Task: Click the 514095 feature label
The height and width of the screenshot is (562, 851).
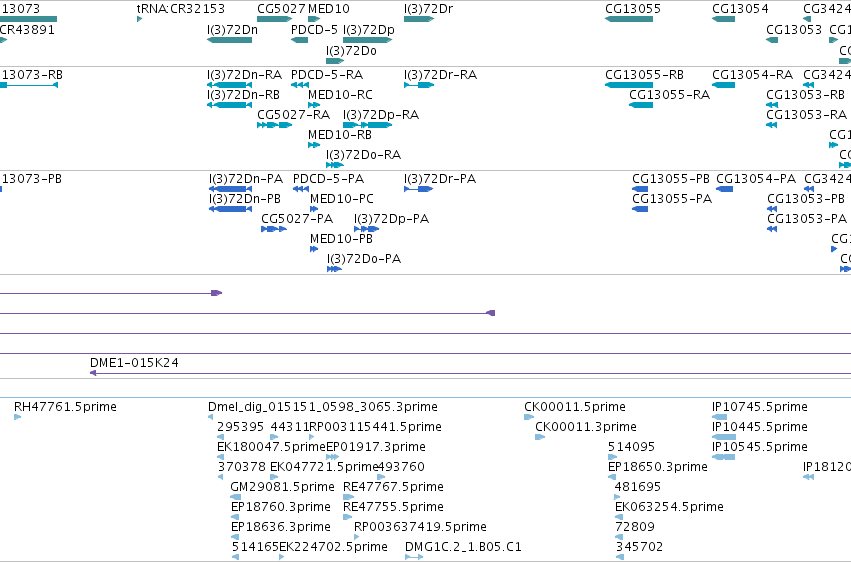Action: [x=631, y=447]
